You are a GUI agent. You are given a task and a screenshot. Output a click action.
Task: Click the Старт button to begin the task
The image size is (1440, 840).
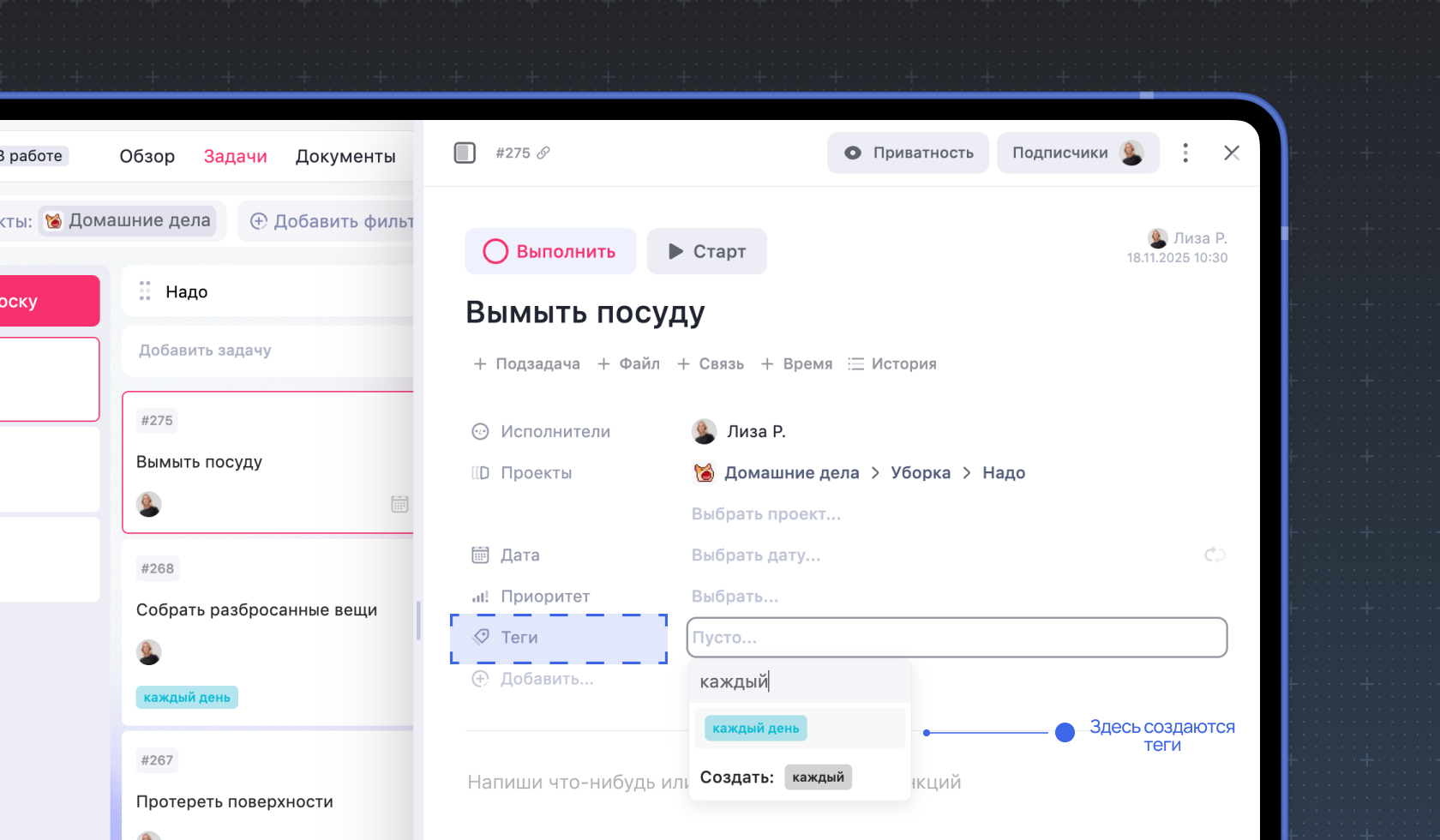point(706,251)
